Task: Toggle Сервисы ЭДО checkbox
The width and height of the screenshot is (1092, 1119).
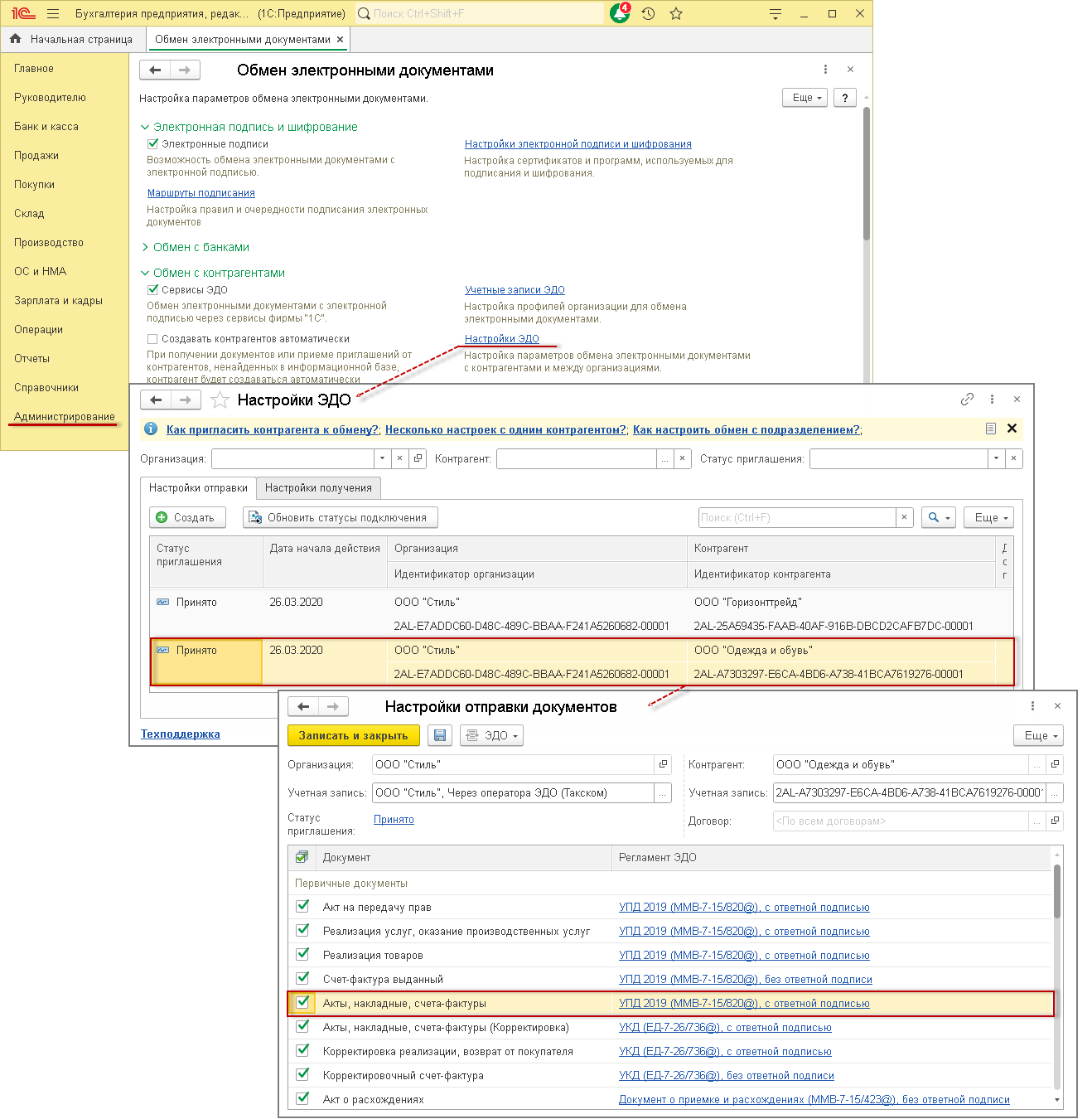Action: (x=152, y=289)
